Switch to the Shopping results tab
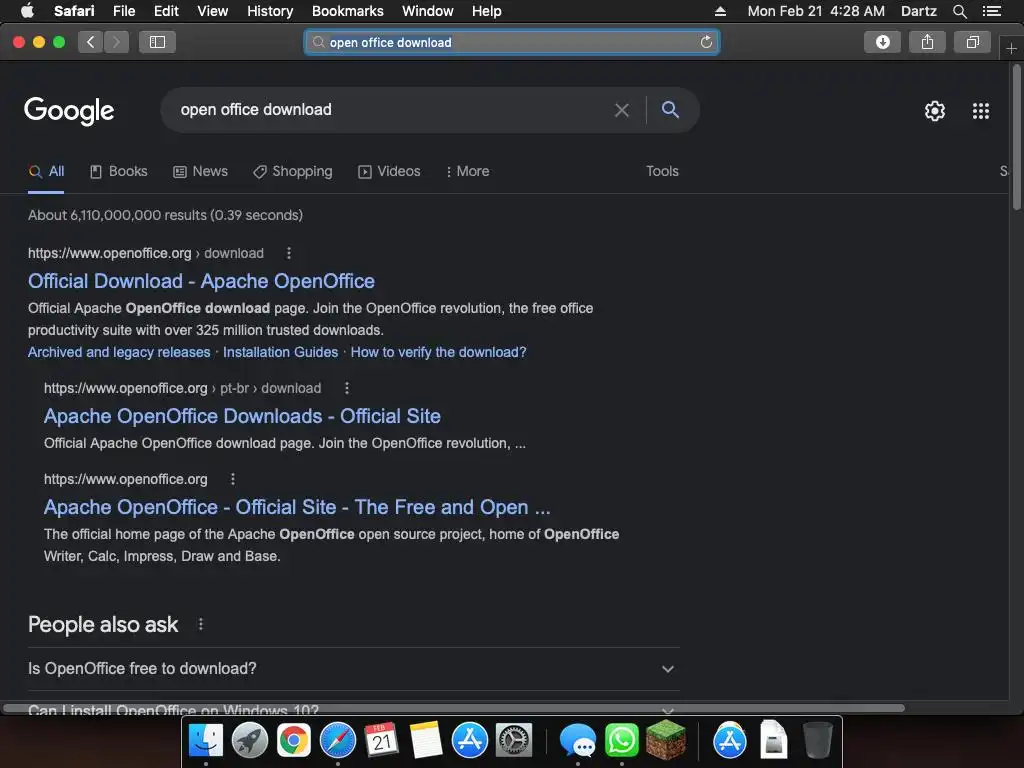The width and height of the screenshot is (1024, 768). coord(293,172)
